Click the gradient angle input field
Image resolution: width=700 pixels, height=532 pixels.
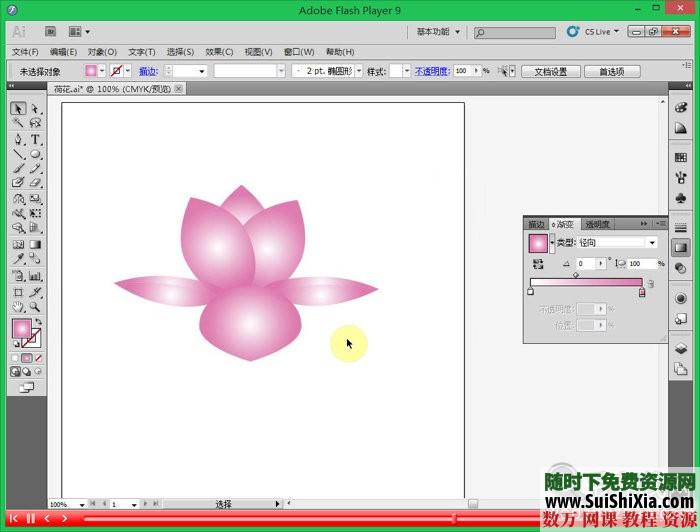pyautogui.click(x=586, y=264)
